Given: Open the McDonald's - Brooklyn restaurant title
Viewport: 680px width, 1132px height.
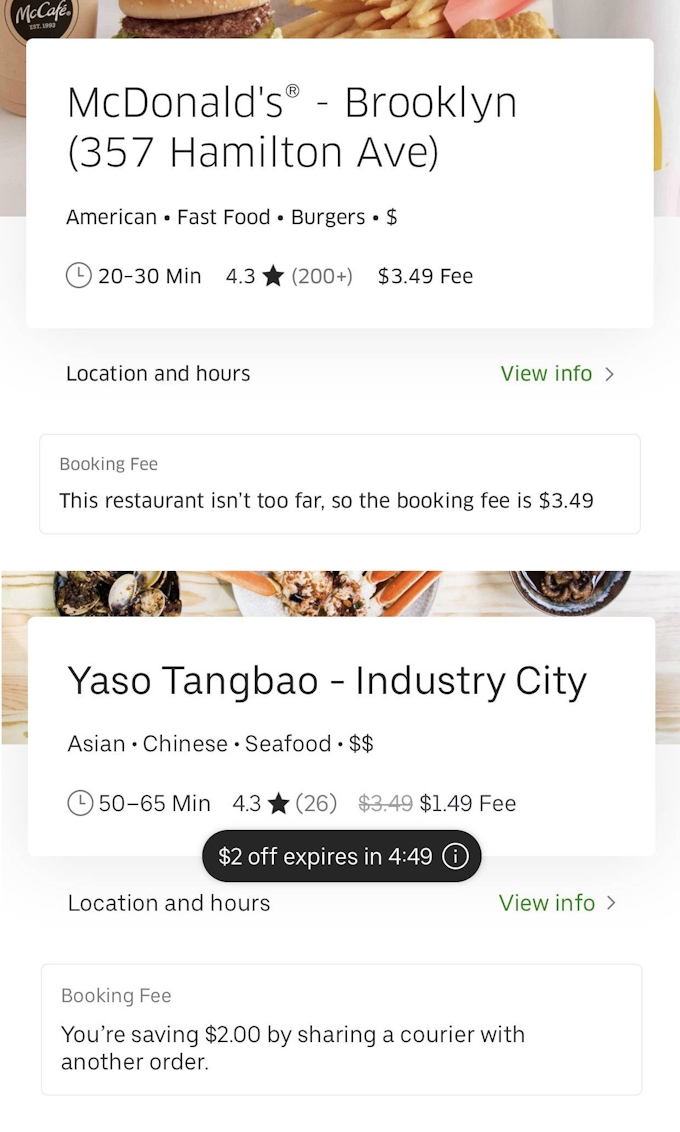Looking at the screenshot, I should click(x=292, y=127).
